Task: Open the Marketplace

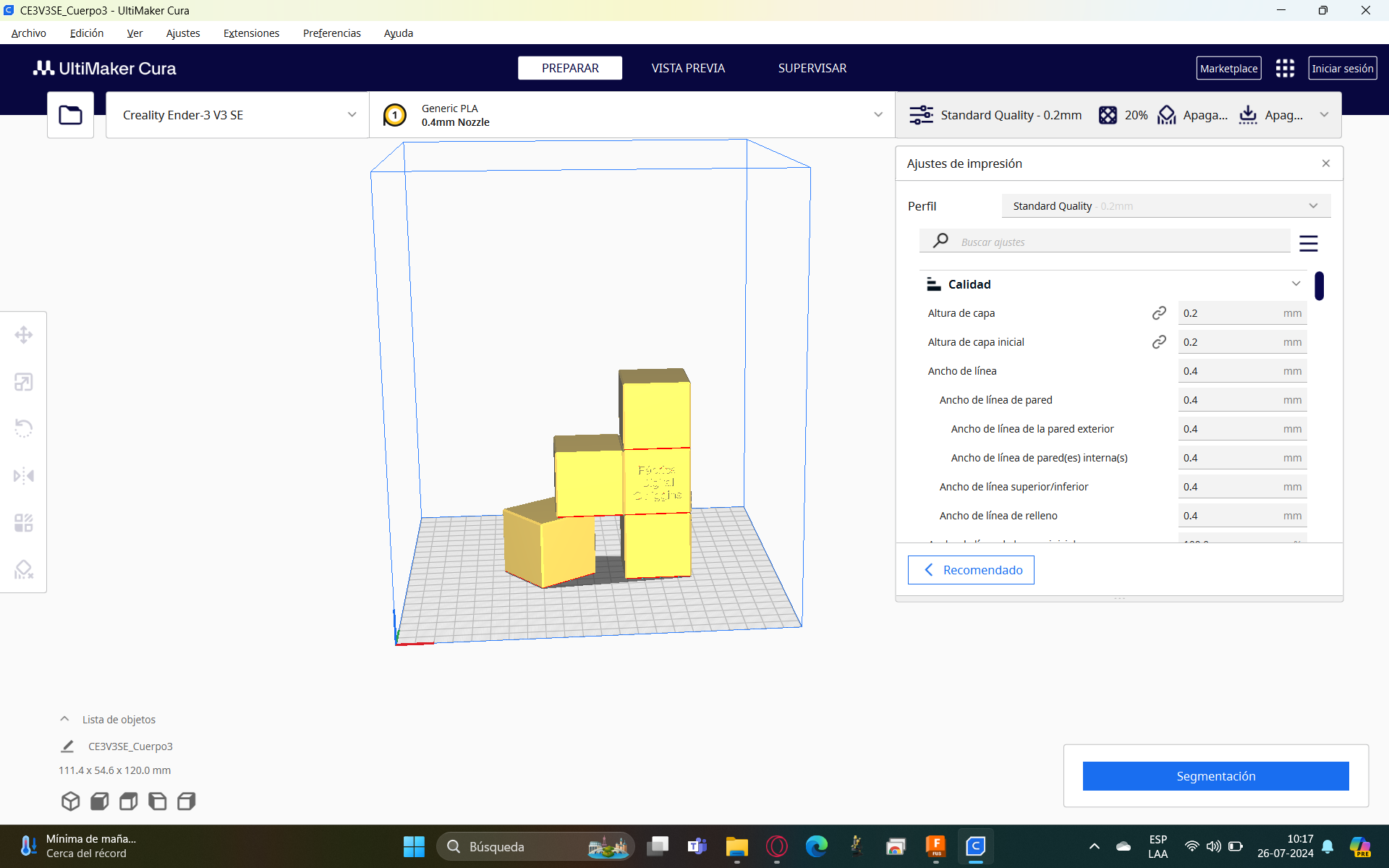Action: [x=1228, y=68]
